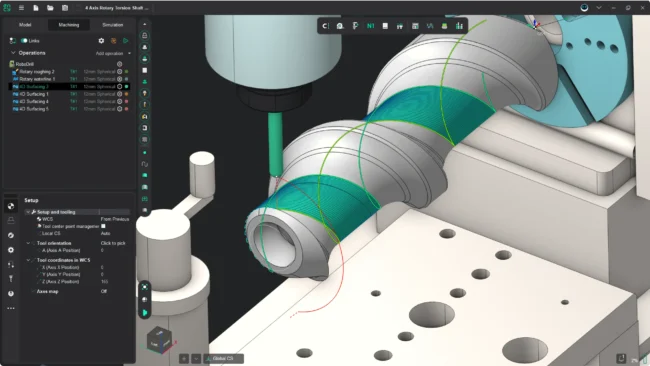Viewport: 650px width, 366px height.
Task: Click the green N1 icon in viewport toolbar
Action: click(x=370, y=26)
